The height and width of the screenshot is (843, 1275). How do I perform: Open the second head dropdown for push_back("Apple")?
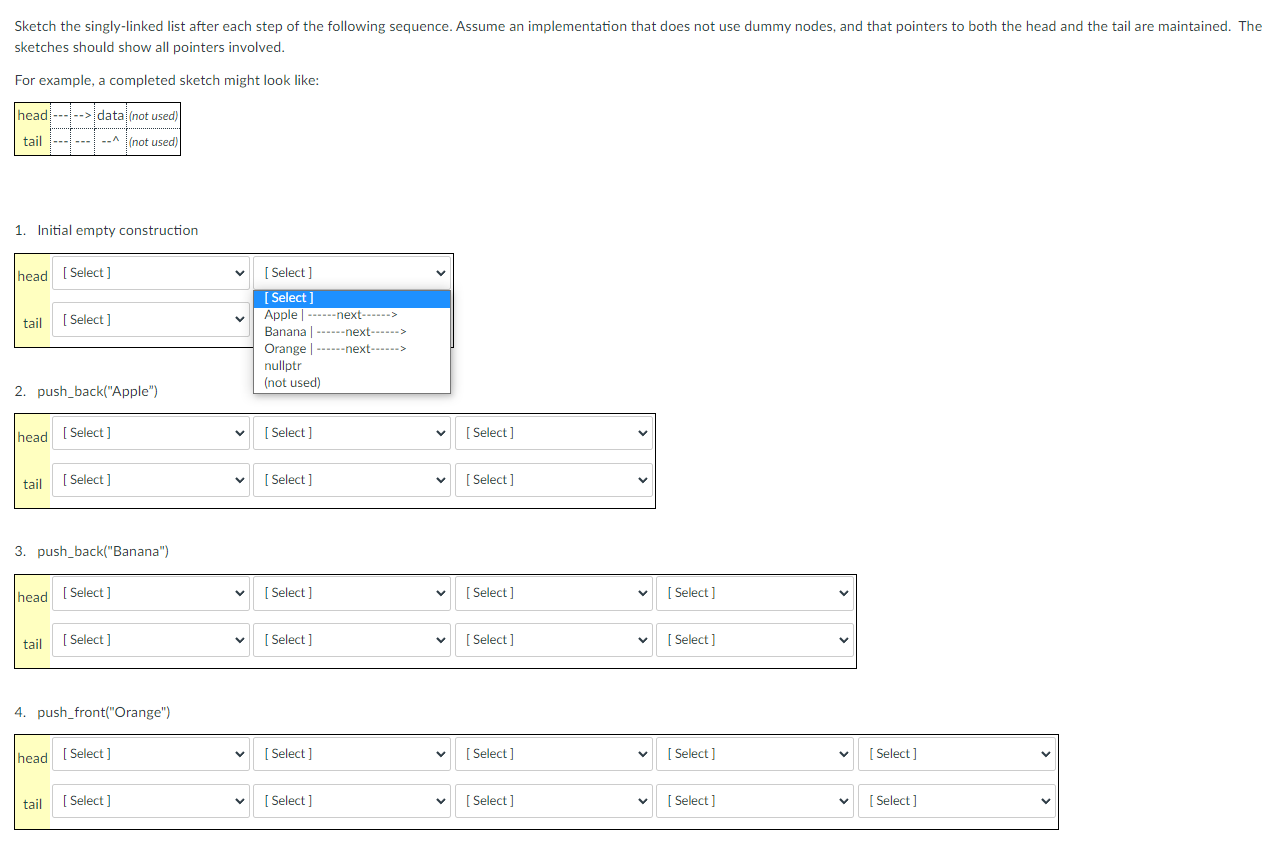tap(352, 432)
